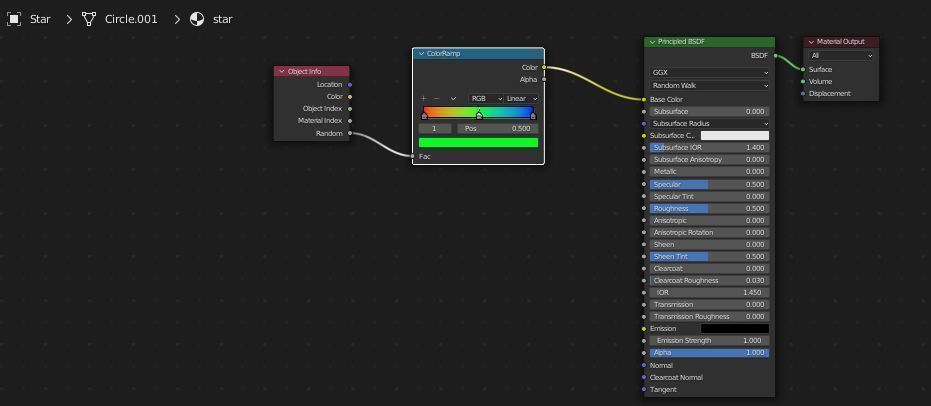Image resolution: width=931 pixels, height=406 pixels.
Task: Click the green ColorRamp stop color swatch
Action: (479, 142)
